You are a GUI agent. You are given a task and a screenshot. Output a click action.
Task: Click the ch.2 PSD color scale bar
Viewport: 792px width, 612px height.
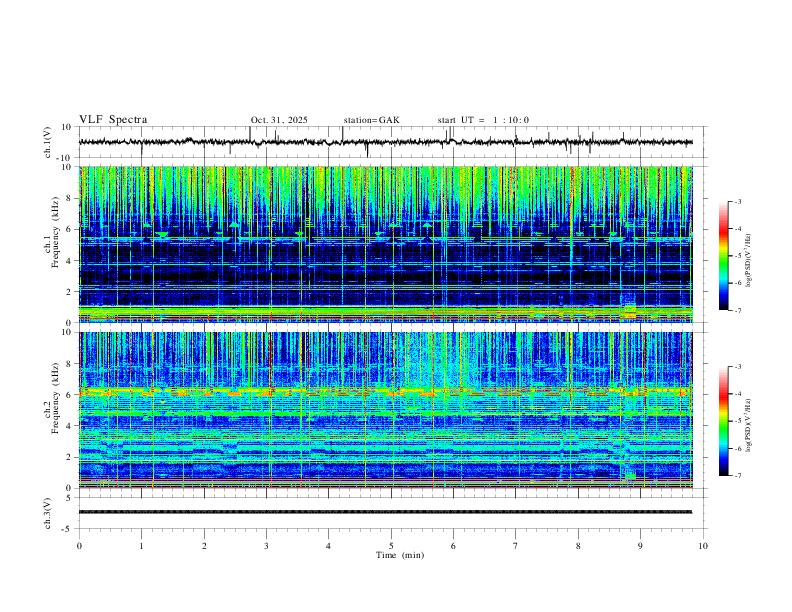click(724, 421)
